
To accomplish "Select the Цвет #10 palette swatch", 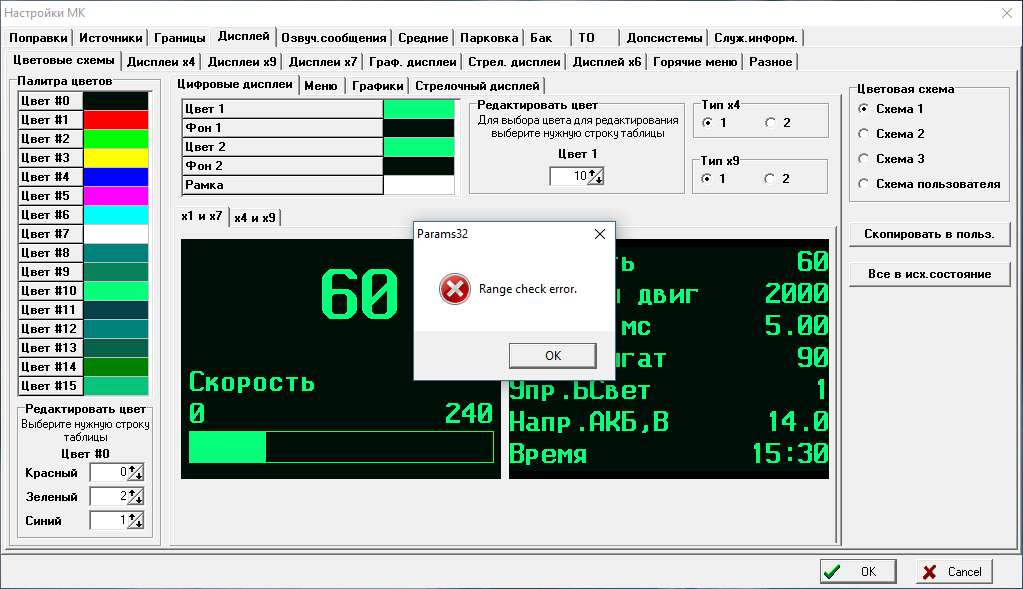I will [115, 290].
